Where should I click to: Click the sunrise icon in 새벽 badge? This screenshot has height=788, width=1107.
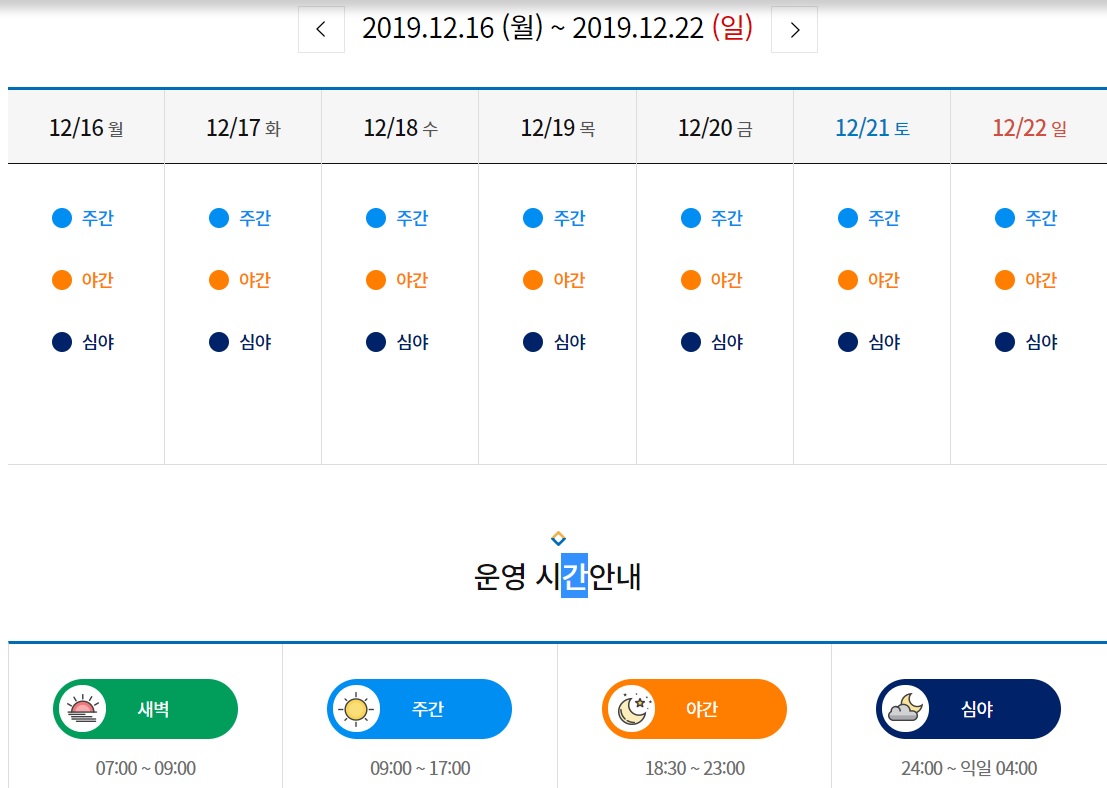click(x=82, y=709)
